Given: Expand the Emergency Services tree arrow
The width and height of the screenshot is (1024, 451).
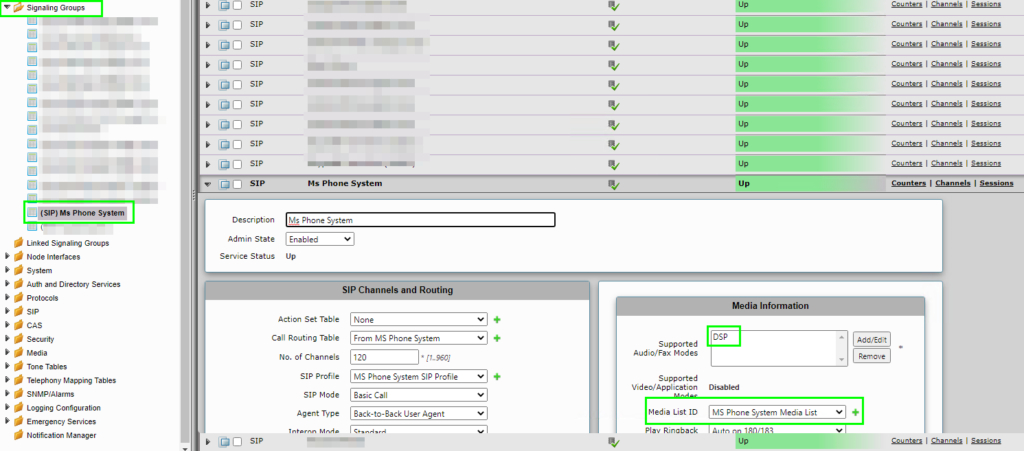Looking at the screenshot, I should [x=7, y=421].
